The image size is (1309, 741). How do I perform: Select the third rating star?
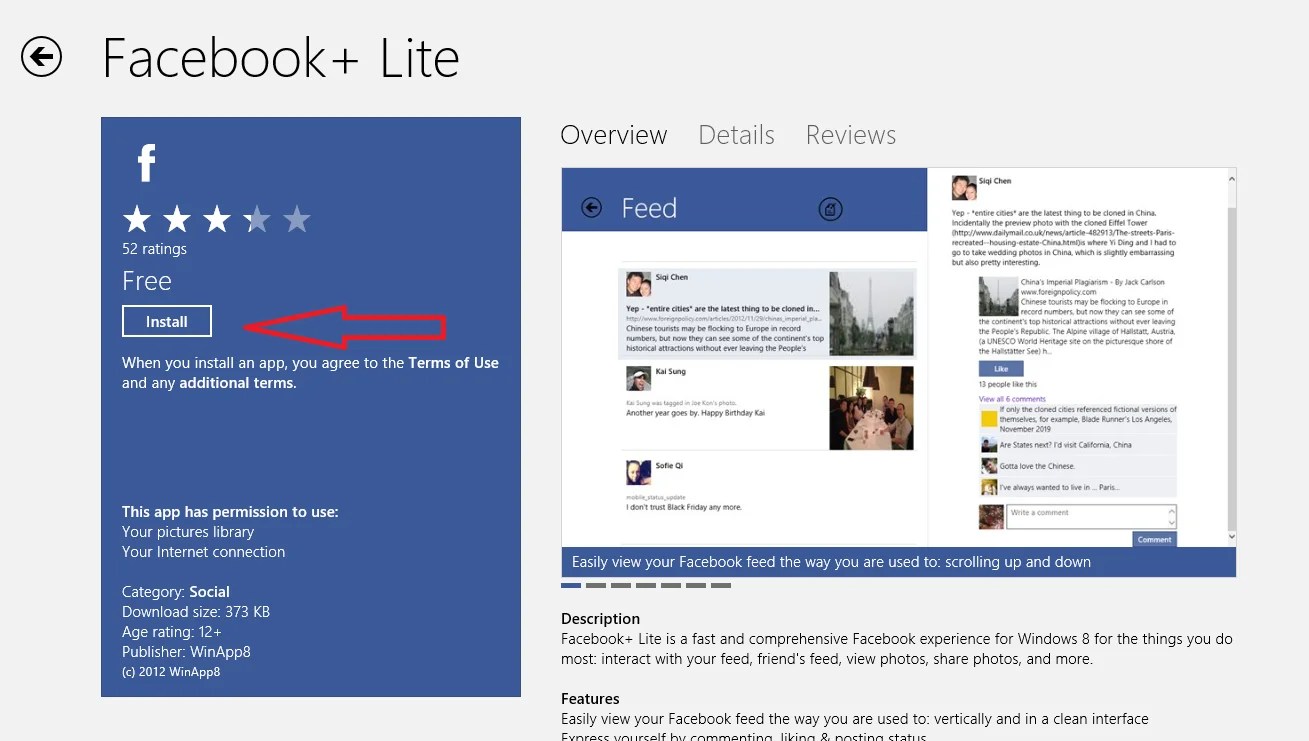coord(216,218)
